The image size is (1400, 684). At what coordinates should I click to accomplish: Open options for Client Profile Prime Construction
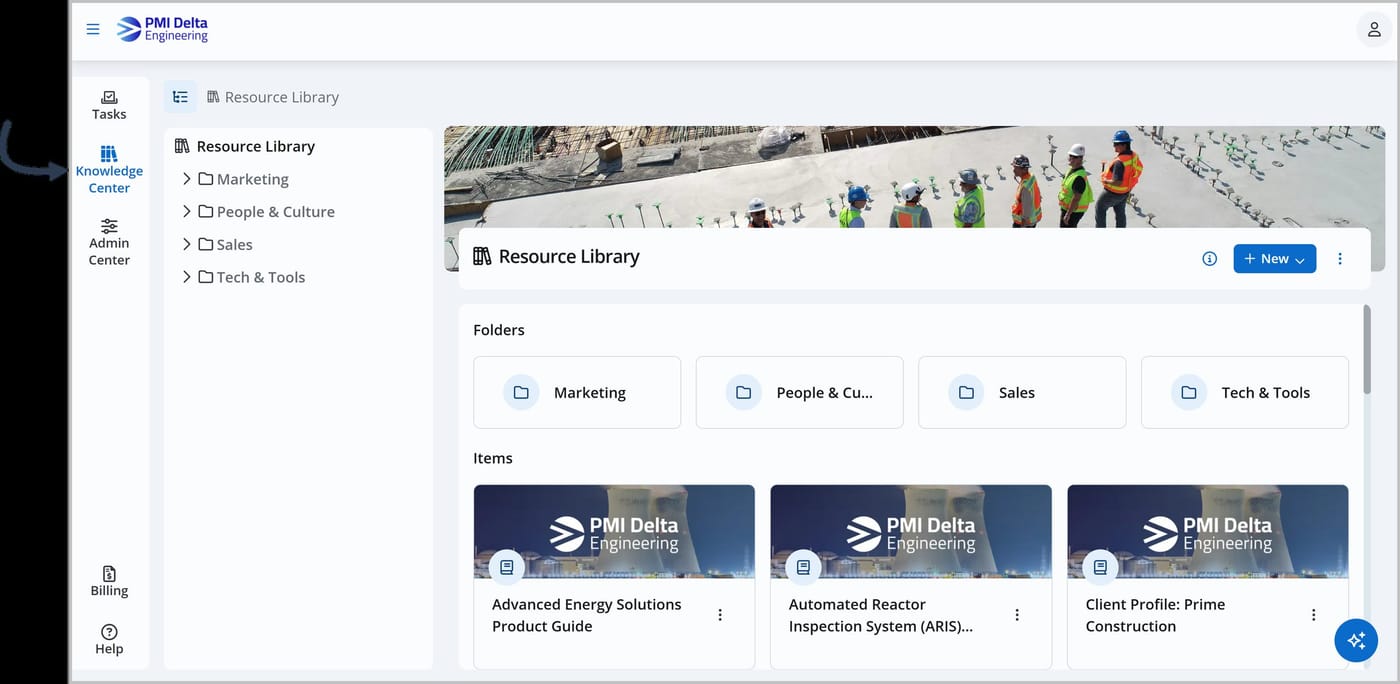1314,615
